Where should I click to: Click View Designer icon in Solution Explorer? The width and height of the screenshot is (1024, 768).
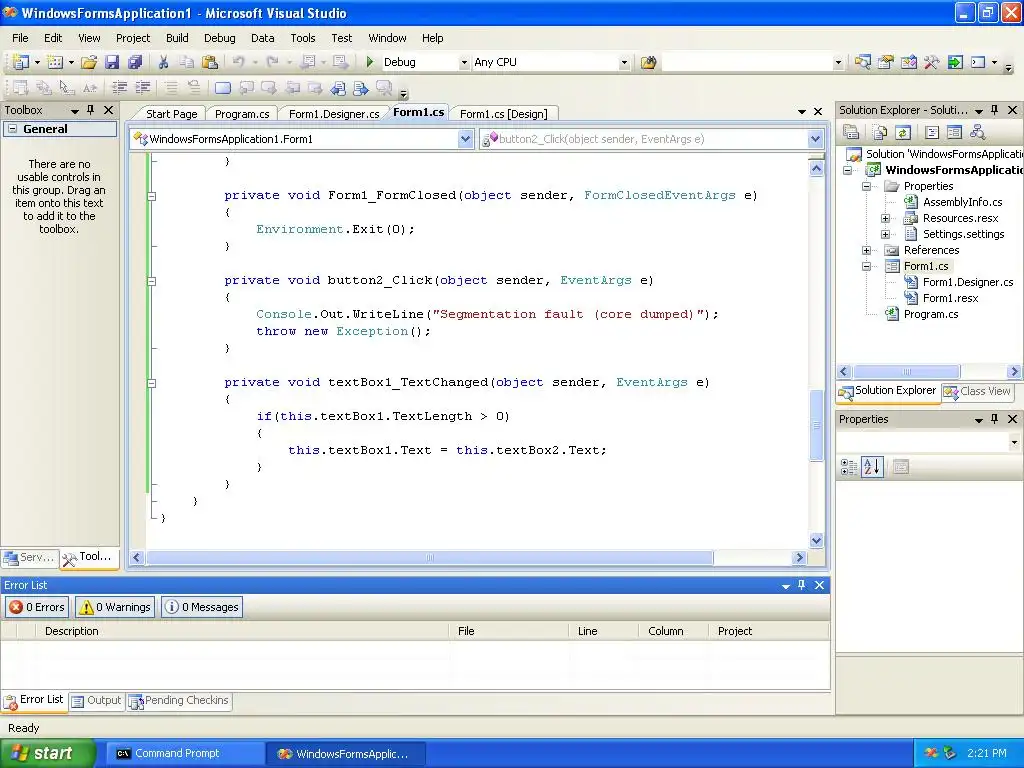point(954,133)
